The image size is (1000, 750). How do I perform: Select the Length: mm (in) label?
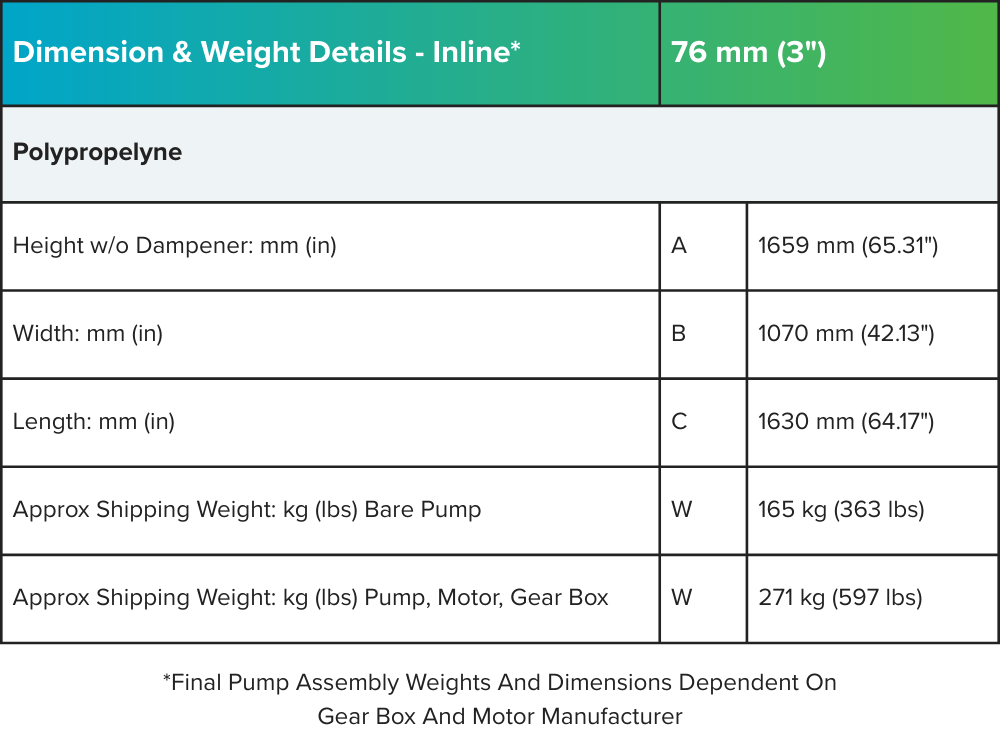pos(94,422)
